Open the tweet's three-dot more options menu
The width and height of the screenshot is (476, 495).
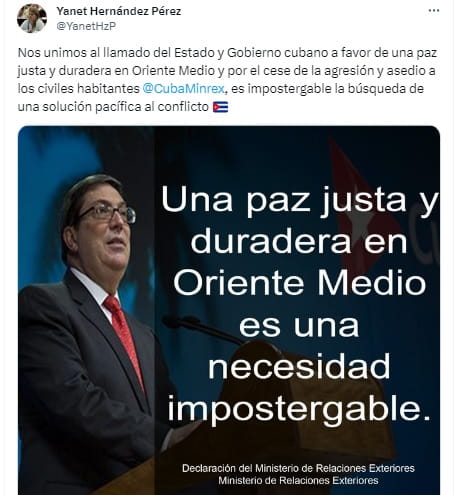click(433, 11)
